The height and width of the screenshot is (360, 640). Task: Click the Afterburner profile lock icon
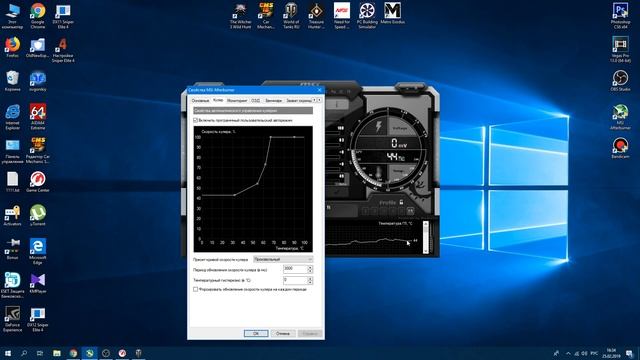[x=402, y=202]
